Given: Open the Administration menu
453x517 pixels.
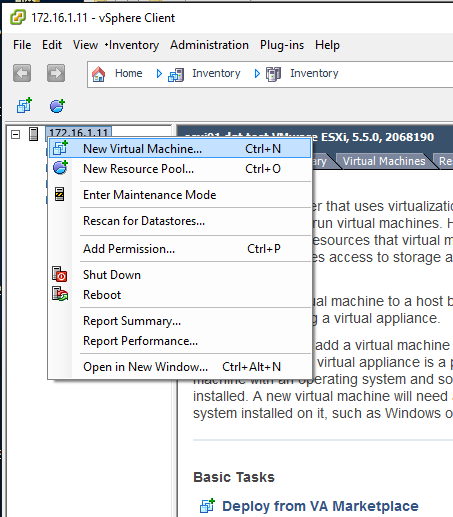Looking at the screenshot, I should pyautogui.click(x=209, y=45).
